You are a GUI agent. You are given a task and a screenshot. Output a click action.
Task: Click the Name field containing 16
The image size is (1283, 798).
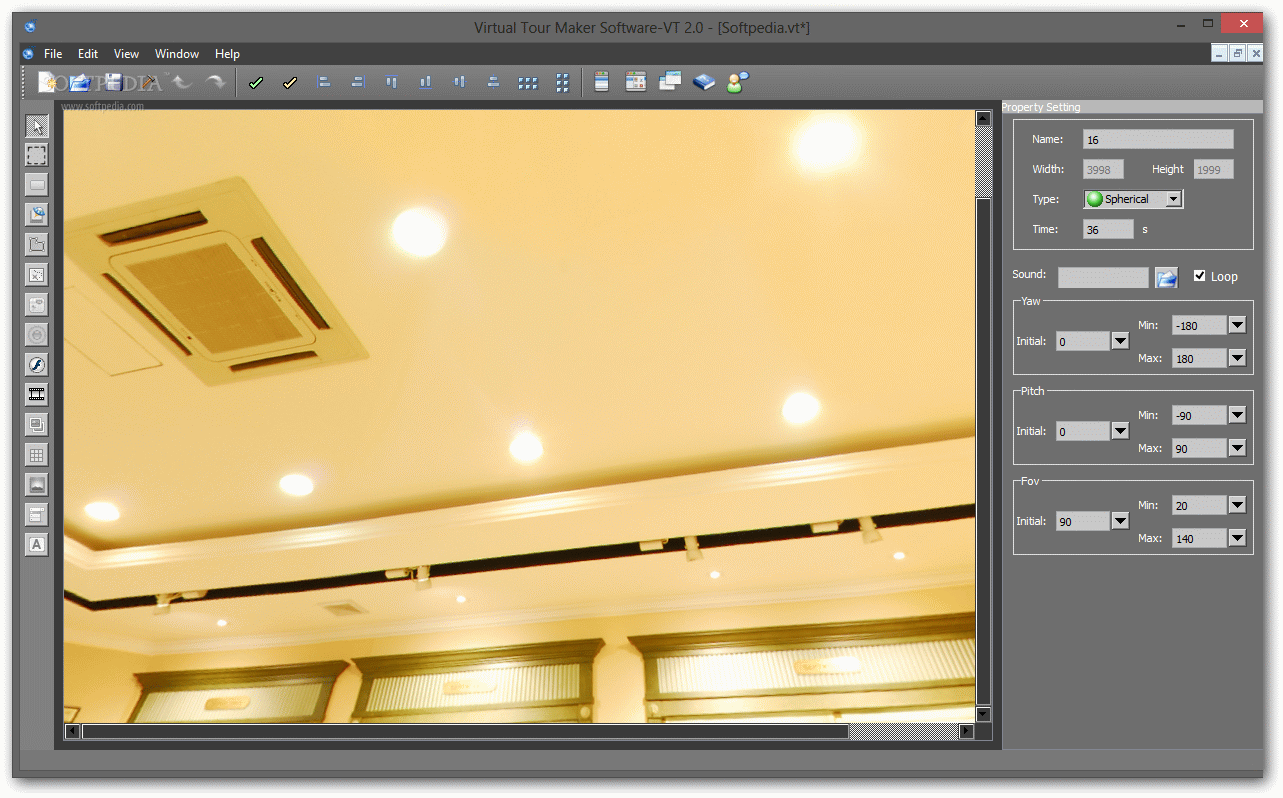1158,139
